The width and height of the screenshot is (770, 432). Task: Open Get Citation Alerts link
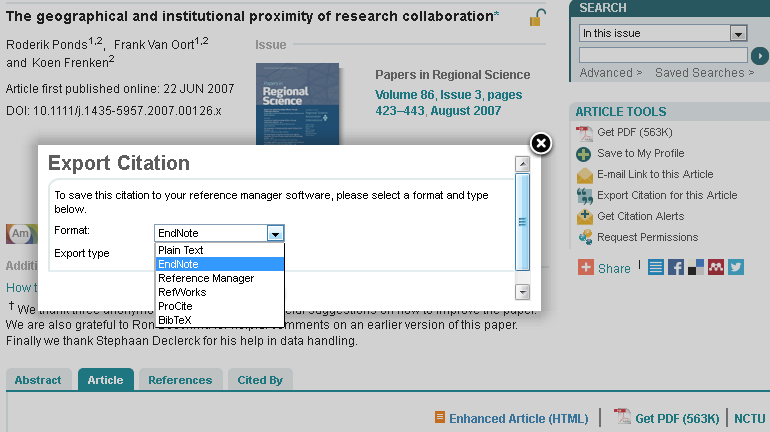point(640,216)
